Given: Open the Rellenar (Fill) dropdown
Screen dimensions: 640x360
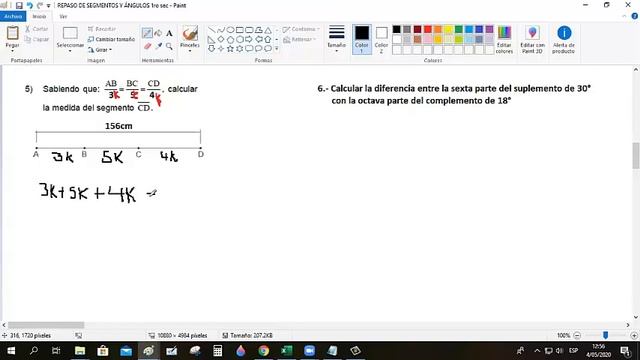Looking at the screenshot, I should [300, 40].
